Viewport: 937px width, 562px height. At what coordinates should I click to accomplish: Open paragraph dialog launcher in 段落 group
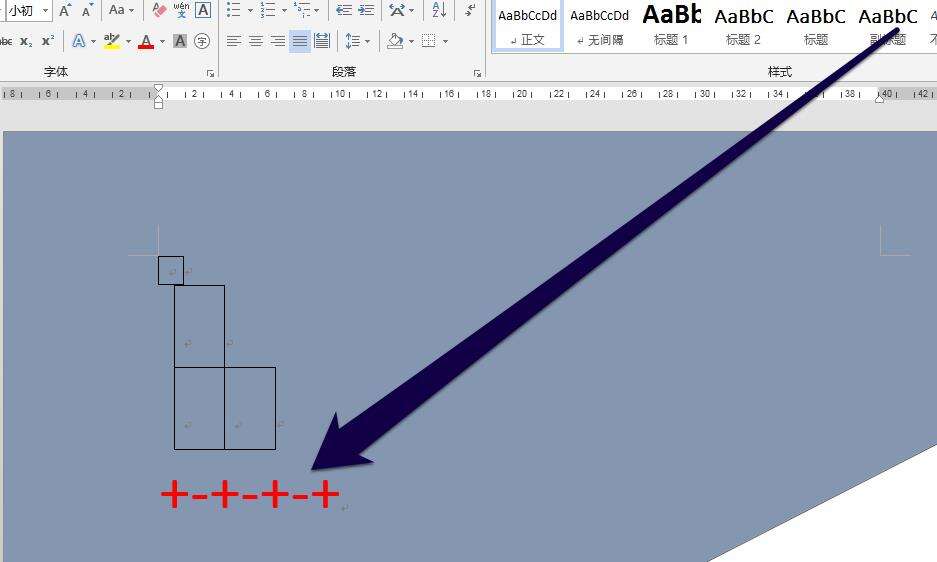point(477,73)
